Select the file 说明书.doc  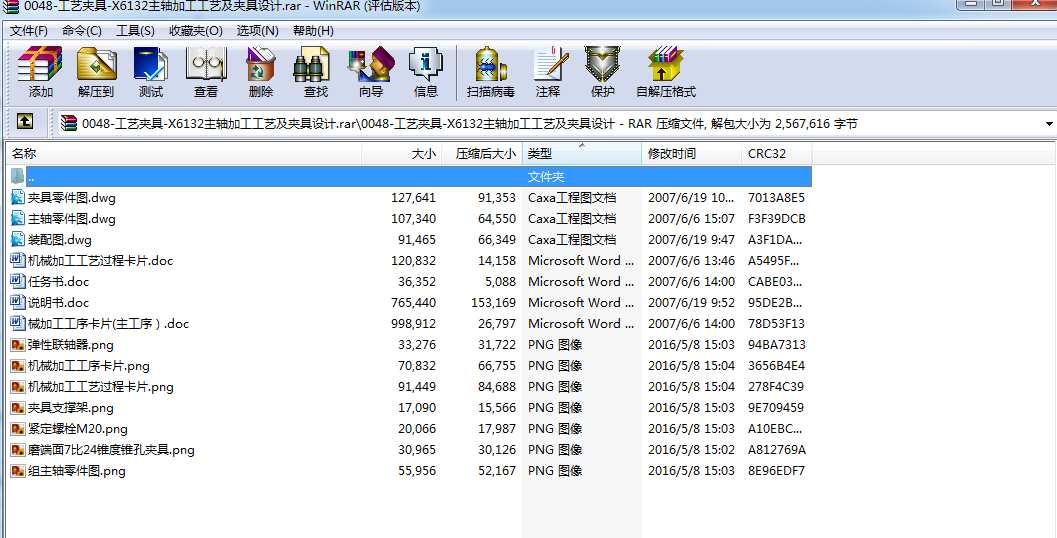tap(59, 303)
